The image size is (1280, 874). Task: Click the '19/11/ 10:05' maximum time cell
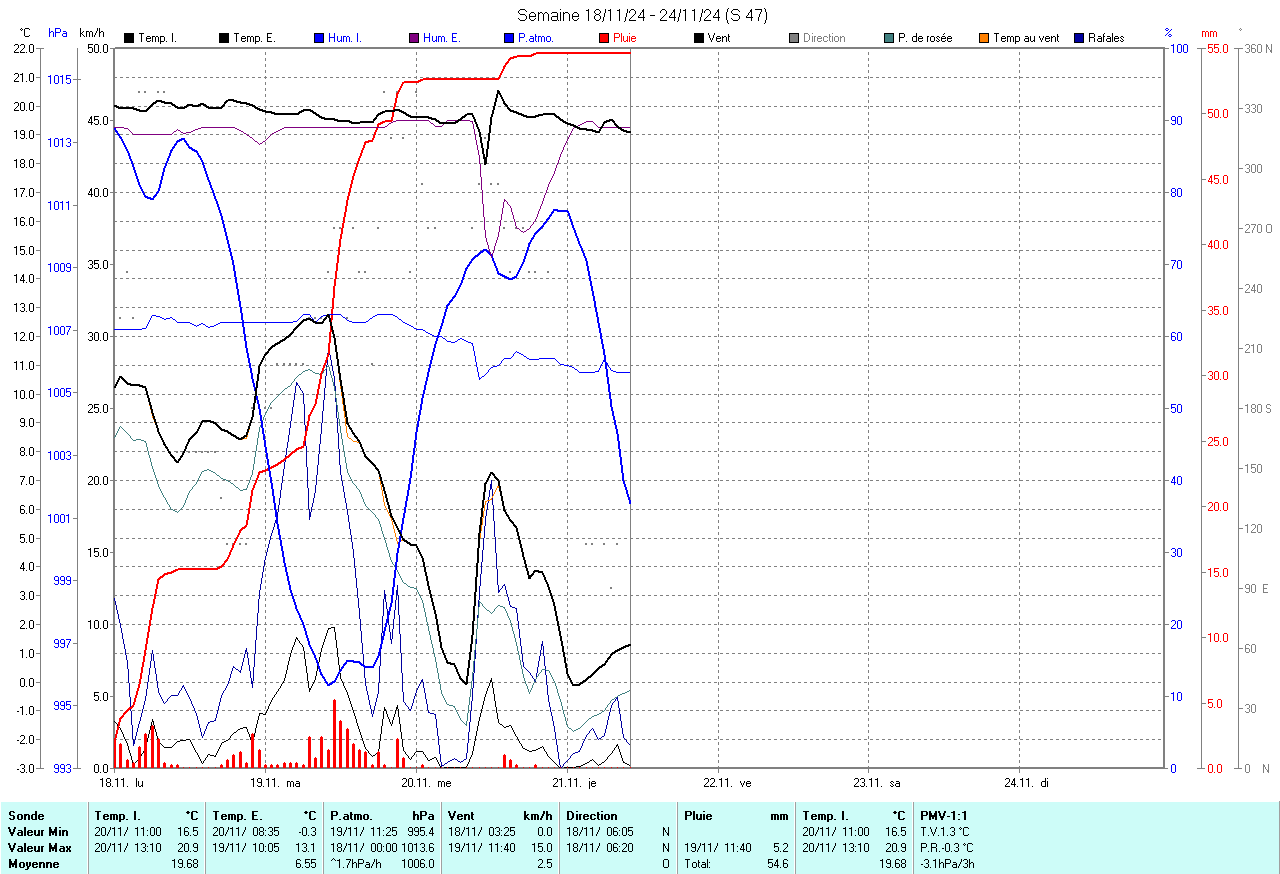[x=245, y=848]
